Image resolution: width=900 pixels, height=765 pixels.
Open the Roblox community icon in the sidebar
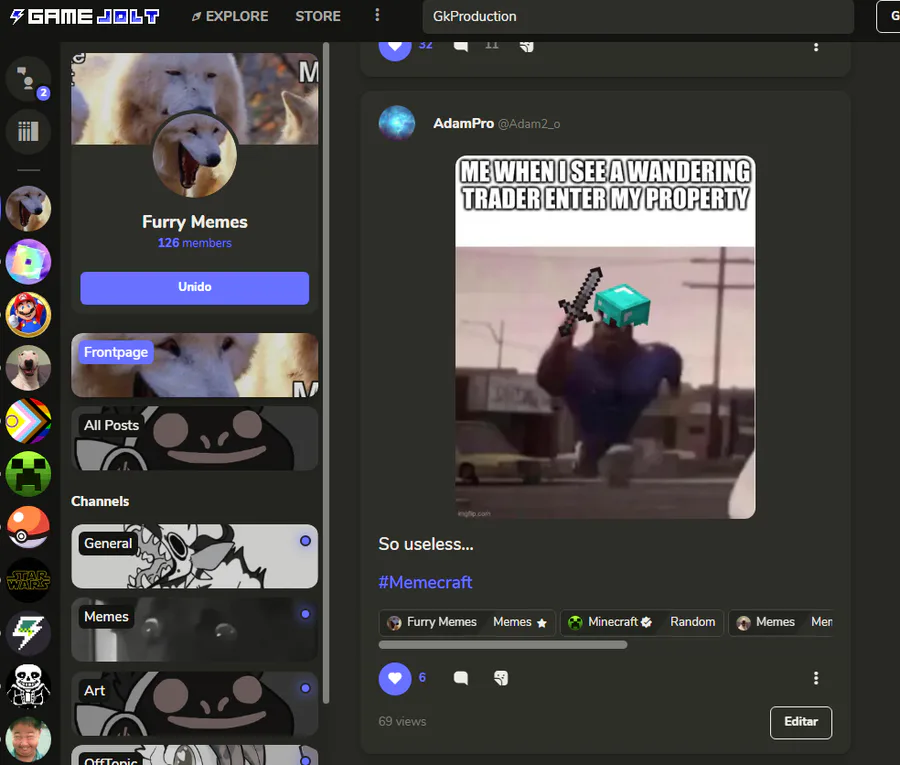[28, 262]
